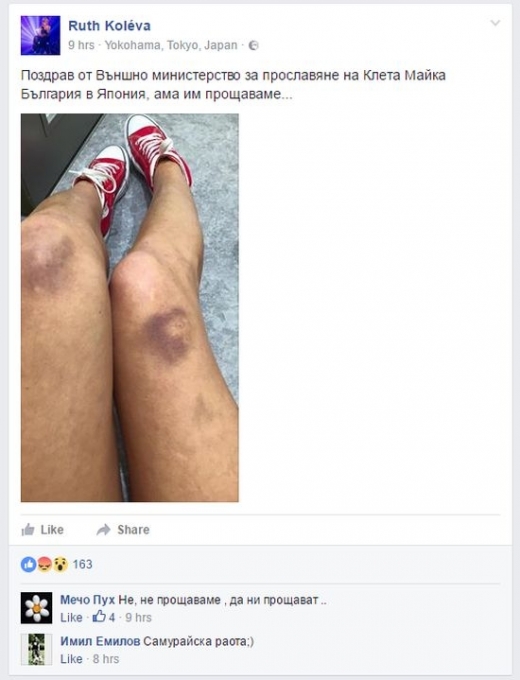This screenshot has height=680, width=520.
Task: Click the Share arrow icon
Action: (x=103, y=530)
